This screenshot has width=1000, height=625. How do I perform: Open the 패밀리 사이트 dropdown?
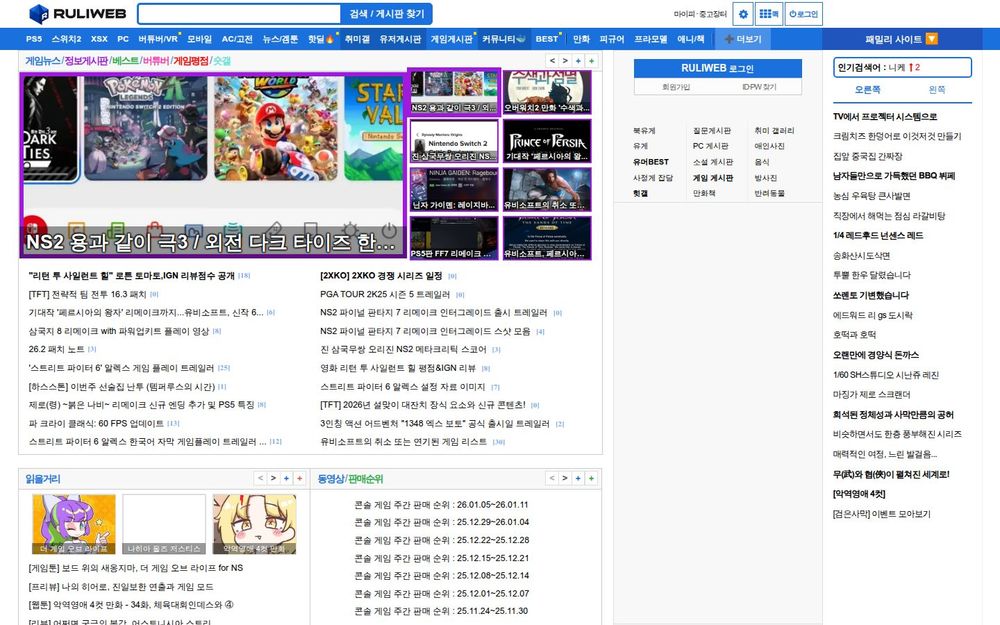coord(901,39)
